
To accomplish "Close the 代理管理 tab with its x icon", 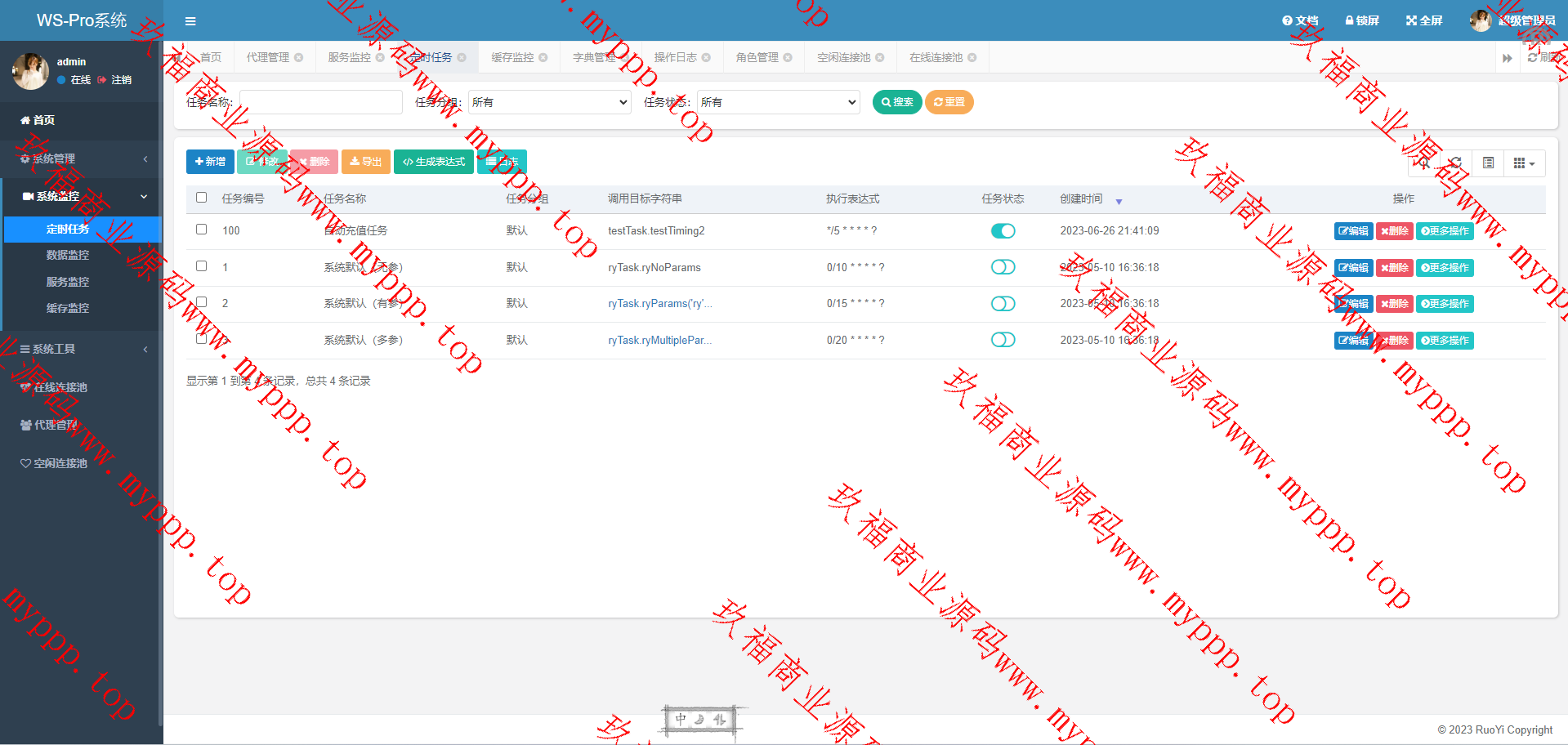I will tap(299, 58).
